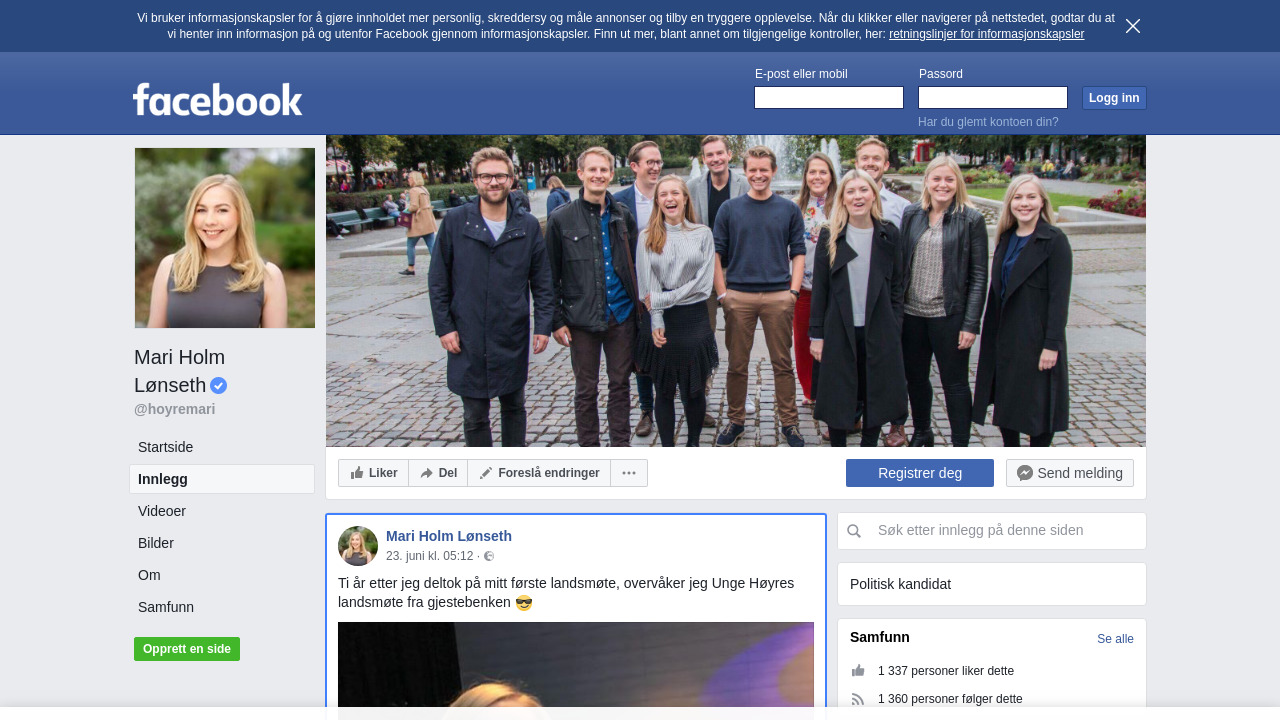Screen dimensions: 1280x720
Task: Click the search magnifier icon
Action: pos(854,531)
